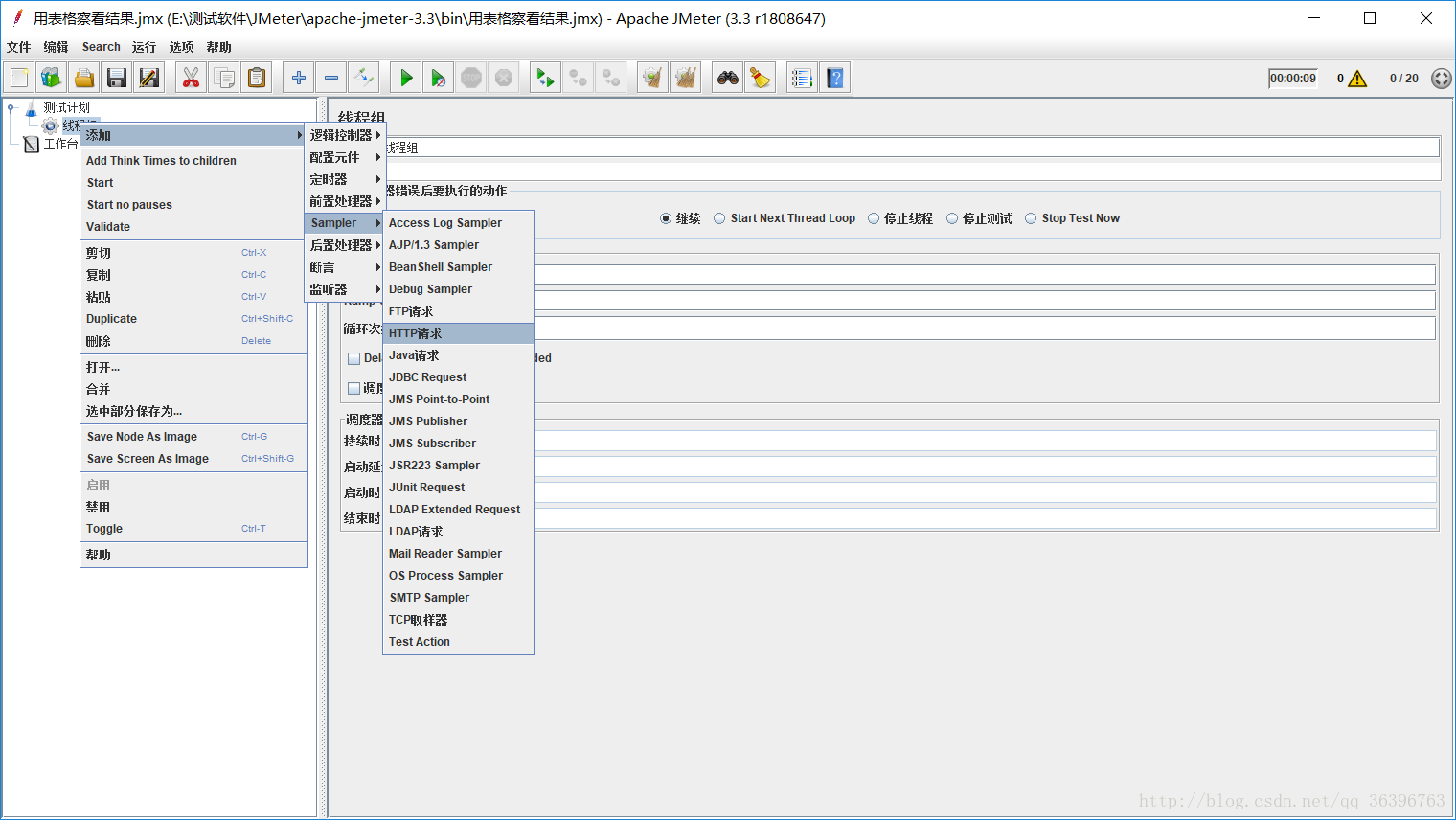Click the Reset Search brush icon

pyautogui.click(x=761, y=78)
